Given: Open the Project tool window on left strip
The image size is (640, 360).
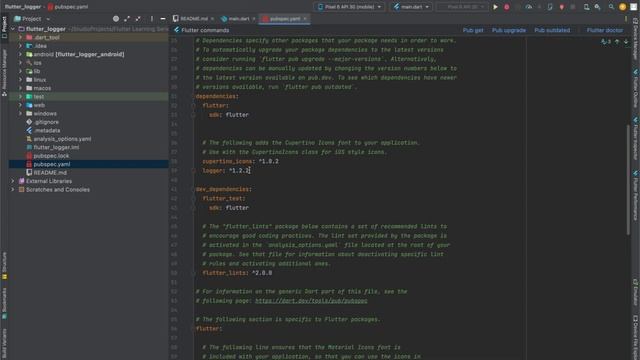Looking at the screenshot, I should [4, 27].
